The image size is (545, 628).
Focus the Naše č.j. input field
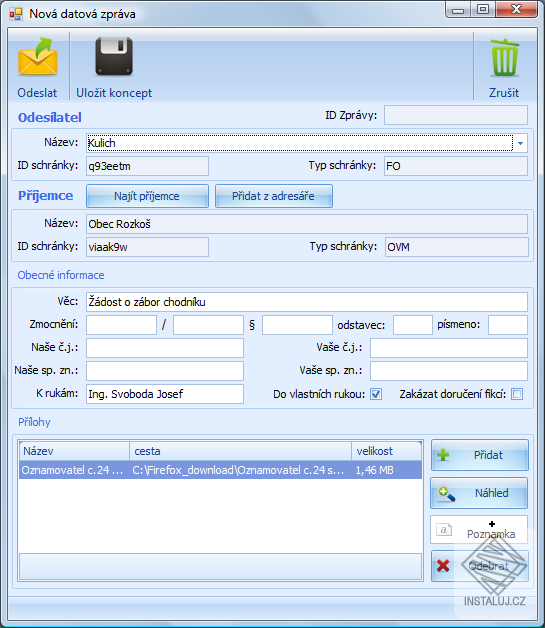click(165, 348)
